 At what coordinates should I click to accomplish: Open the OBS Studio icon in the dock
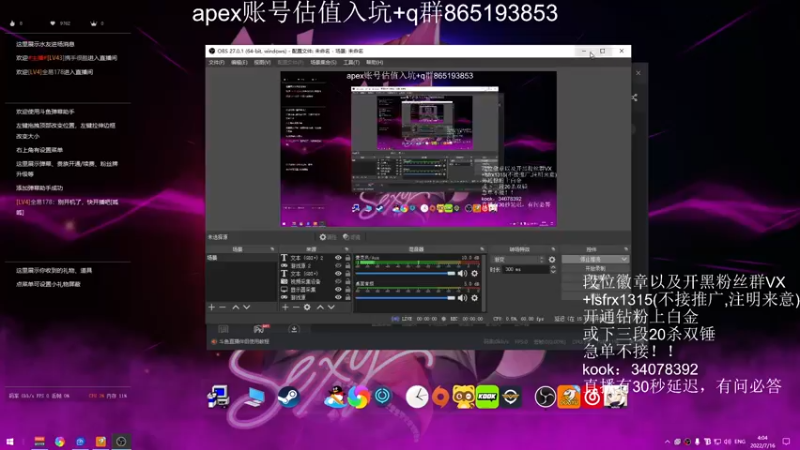tap(545, 397)
